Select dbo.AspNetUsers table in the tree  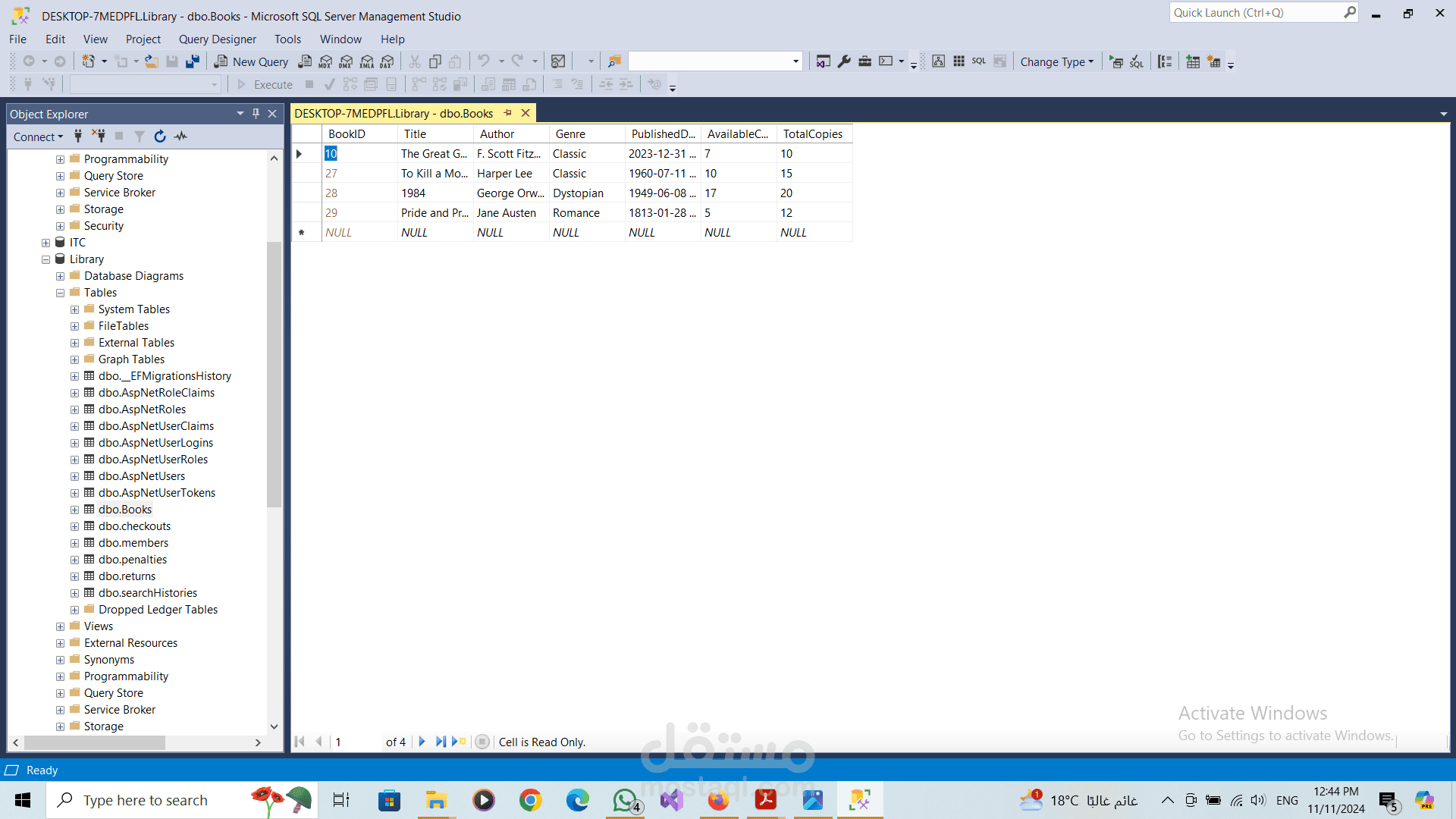[142, 476]
